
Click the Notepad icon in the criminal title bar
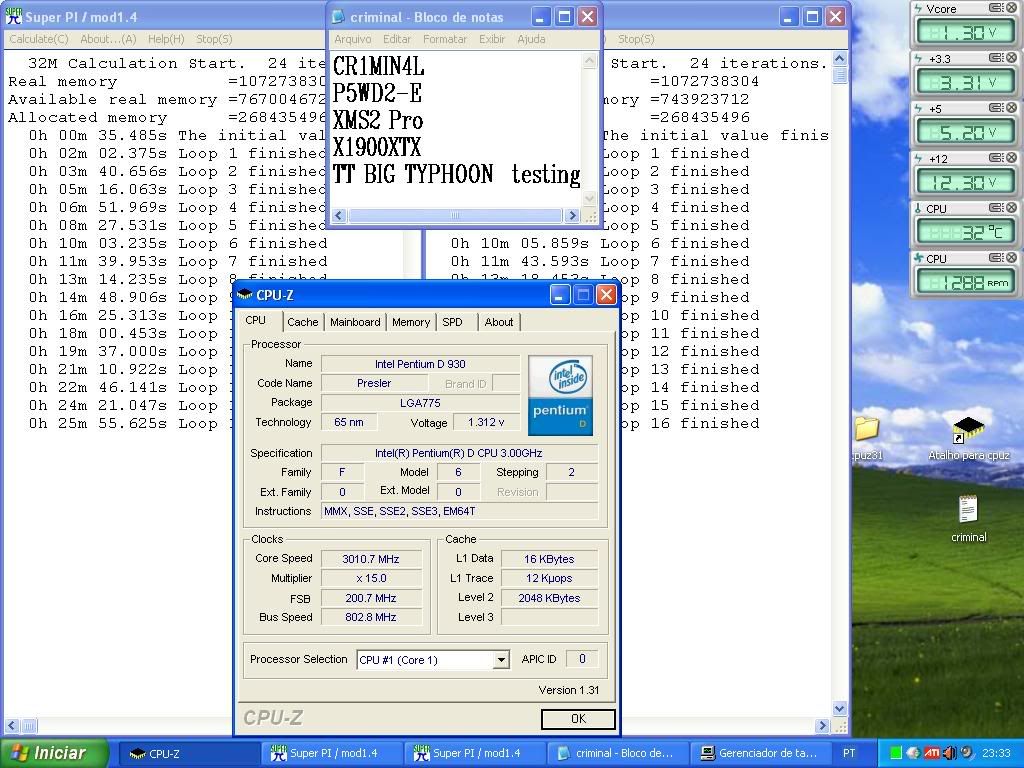pyautogui.click(x=338, y=17)
